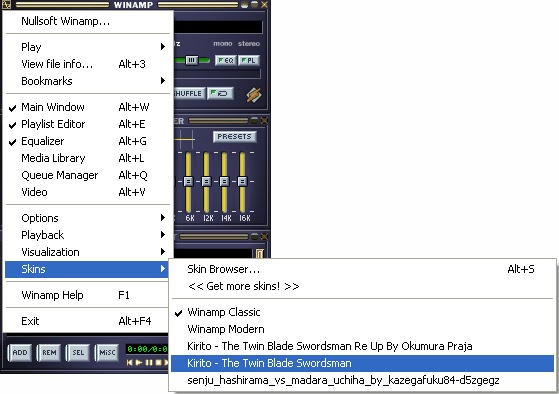This screenshot has height=394, width=559.
Task: Expand the Playback submenu
Action: 88,235
